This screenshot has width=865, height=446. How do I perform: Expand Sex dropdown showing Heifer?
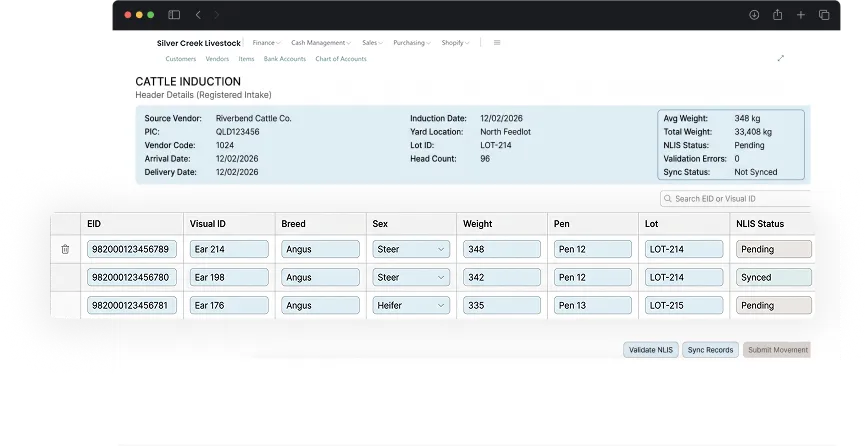pos(411,305)
